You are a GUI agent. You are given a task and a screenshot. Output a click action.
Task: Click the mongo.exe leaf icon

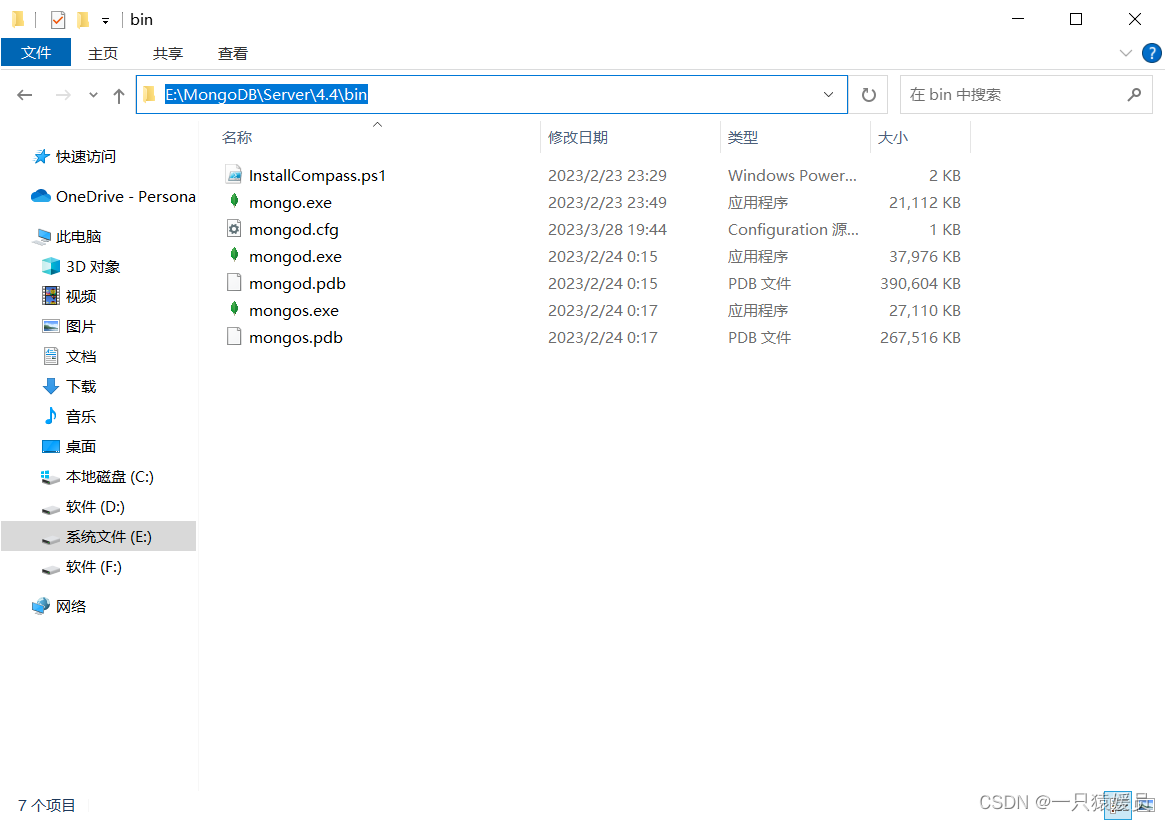pos(234,201)
